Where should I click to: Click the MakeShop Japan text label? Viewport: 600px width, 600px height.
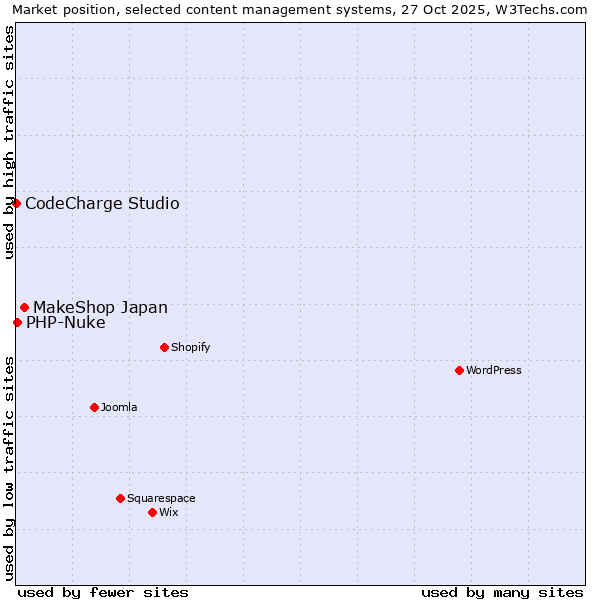pyautogui.click(x=100, y=308)
